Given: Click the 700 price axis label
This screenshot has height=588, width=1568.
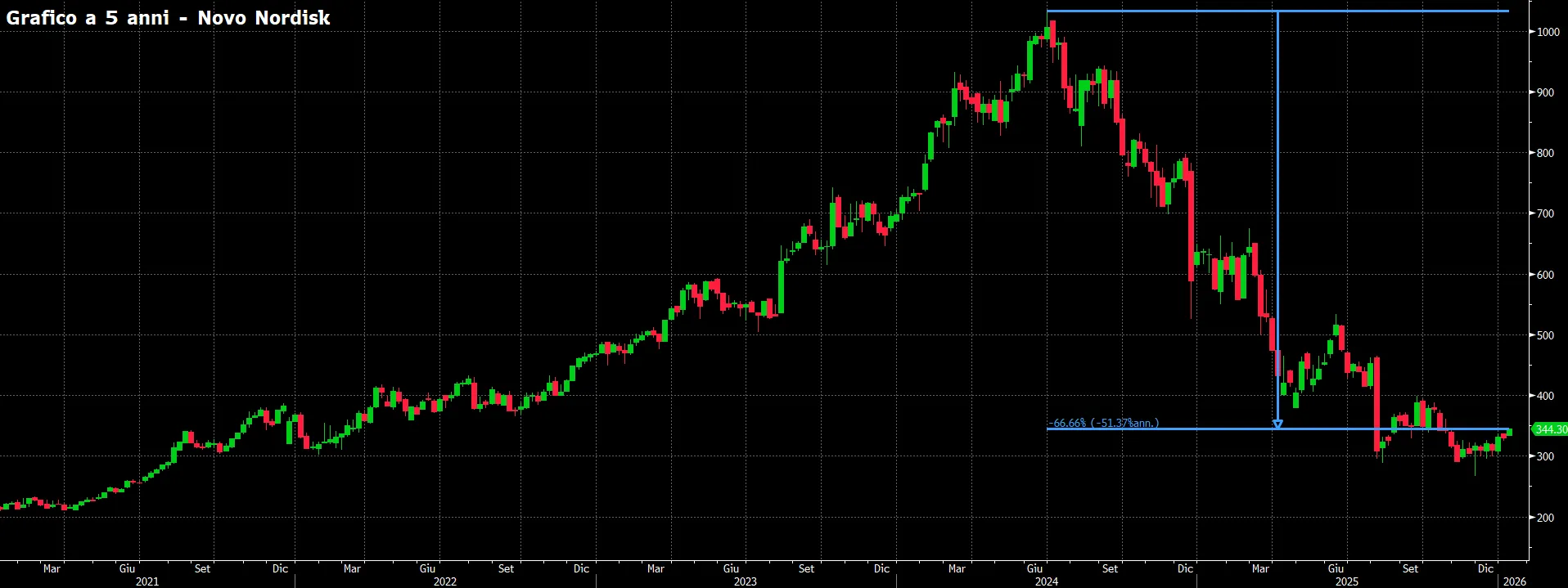Looking at the screenshot, I should pyautogui.click(x=1545, y=213).
